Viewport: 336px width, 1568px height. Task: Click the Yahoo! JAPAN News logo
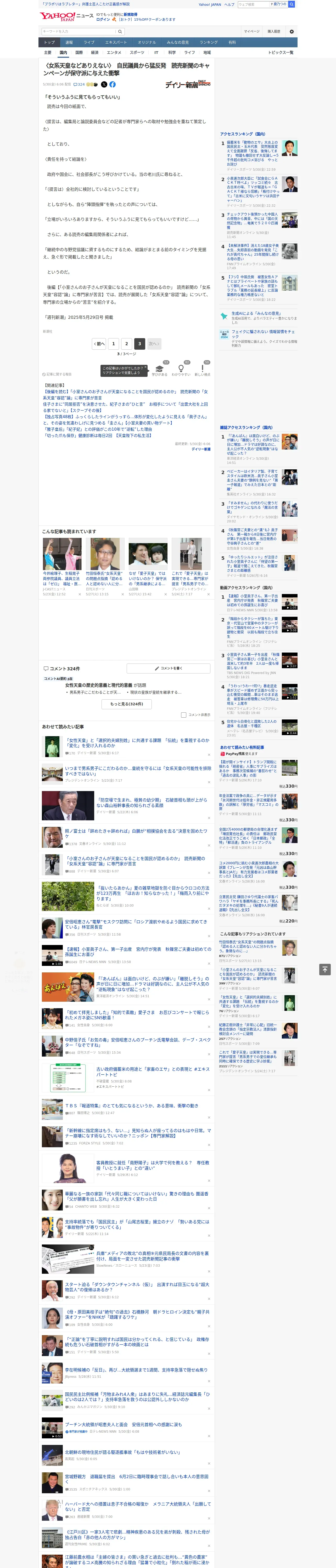(66, 16)
